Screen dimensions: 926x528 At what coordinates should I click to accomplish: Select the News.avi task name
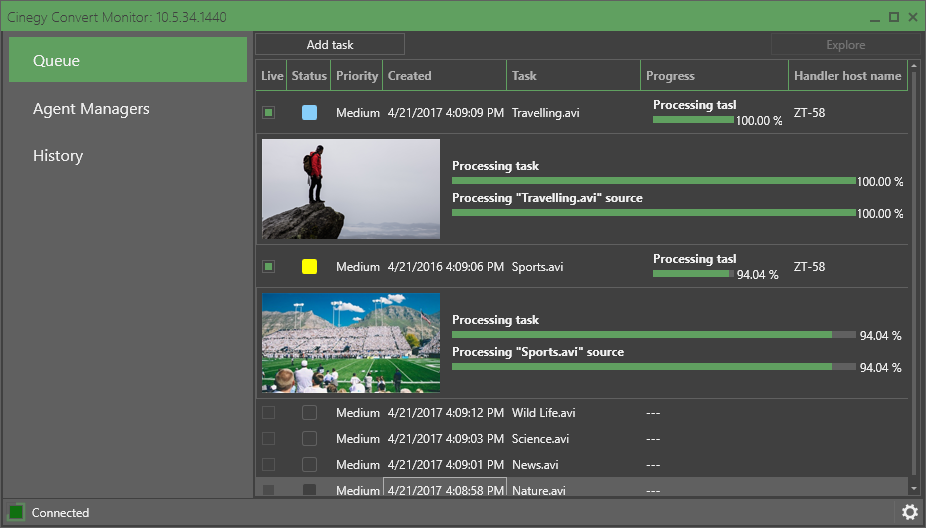click(535, 465)
